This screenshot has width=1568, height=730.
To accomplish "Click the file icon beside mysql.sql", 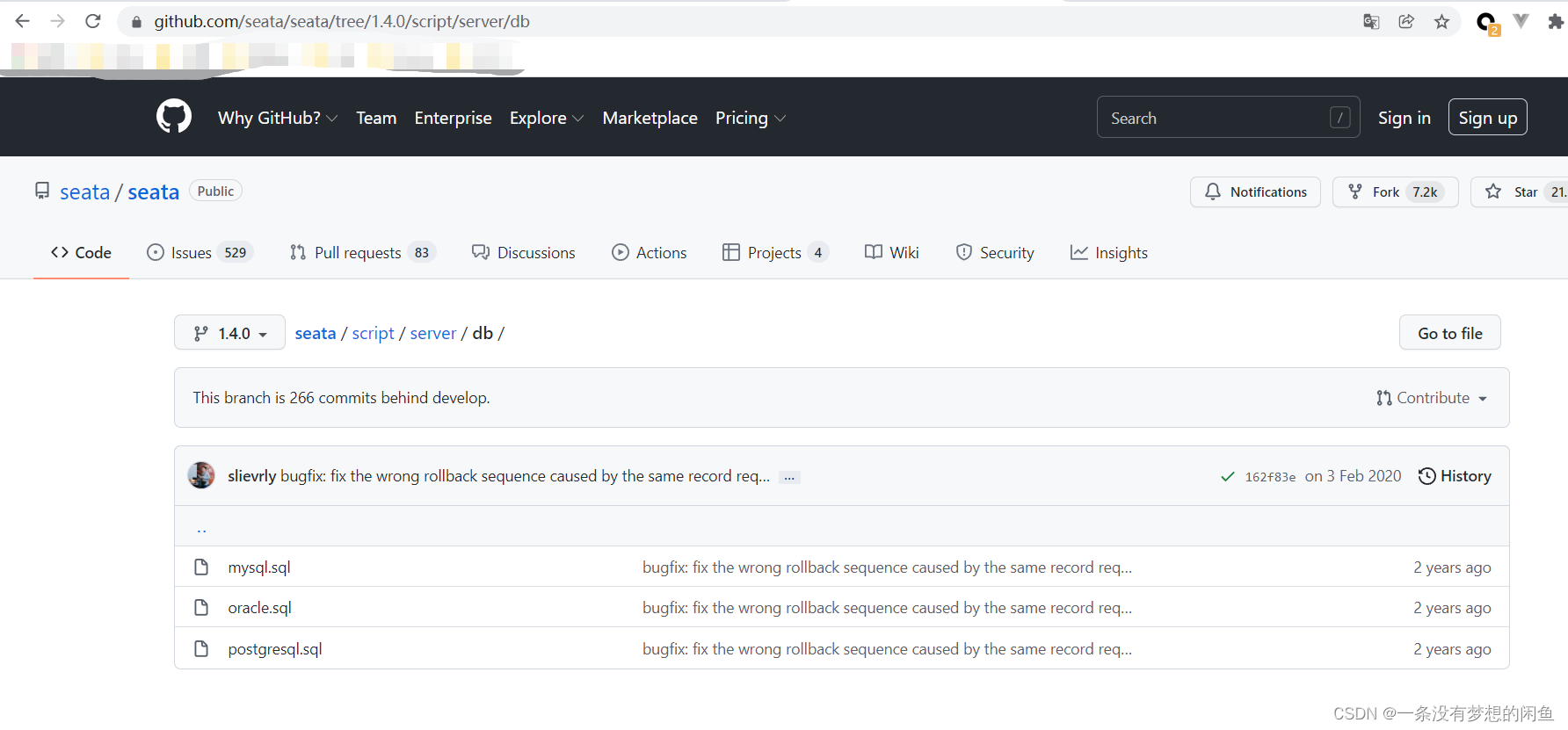I will [201, 567].
